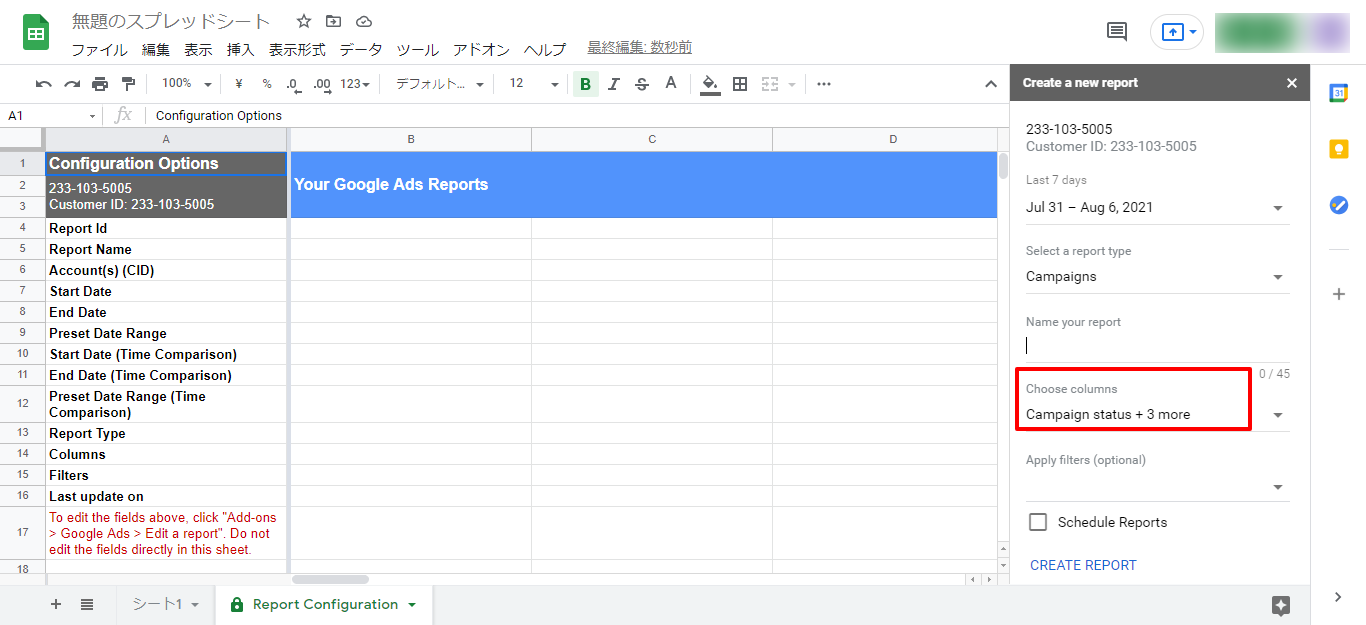This screenshot has width=1366, height=625.
Task: Open the Choose columns dropdown
Action: point(1157,415)
